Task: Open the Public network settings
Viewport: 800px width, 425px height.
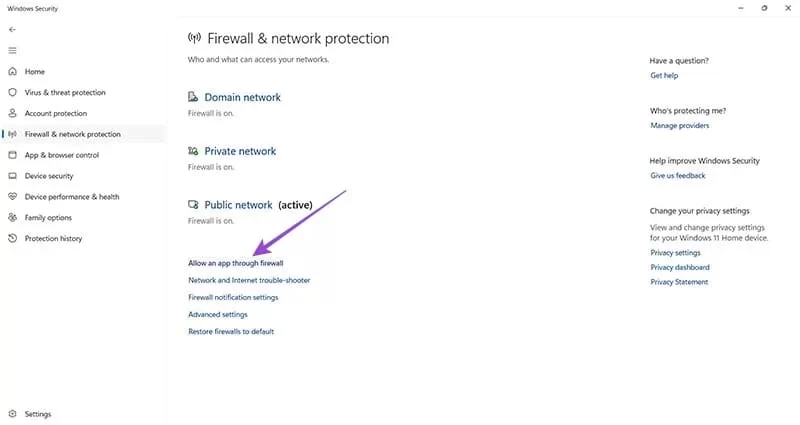Action: point(238,205)
